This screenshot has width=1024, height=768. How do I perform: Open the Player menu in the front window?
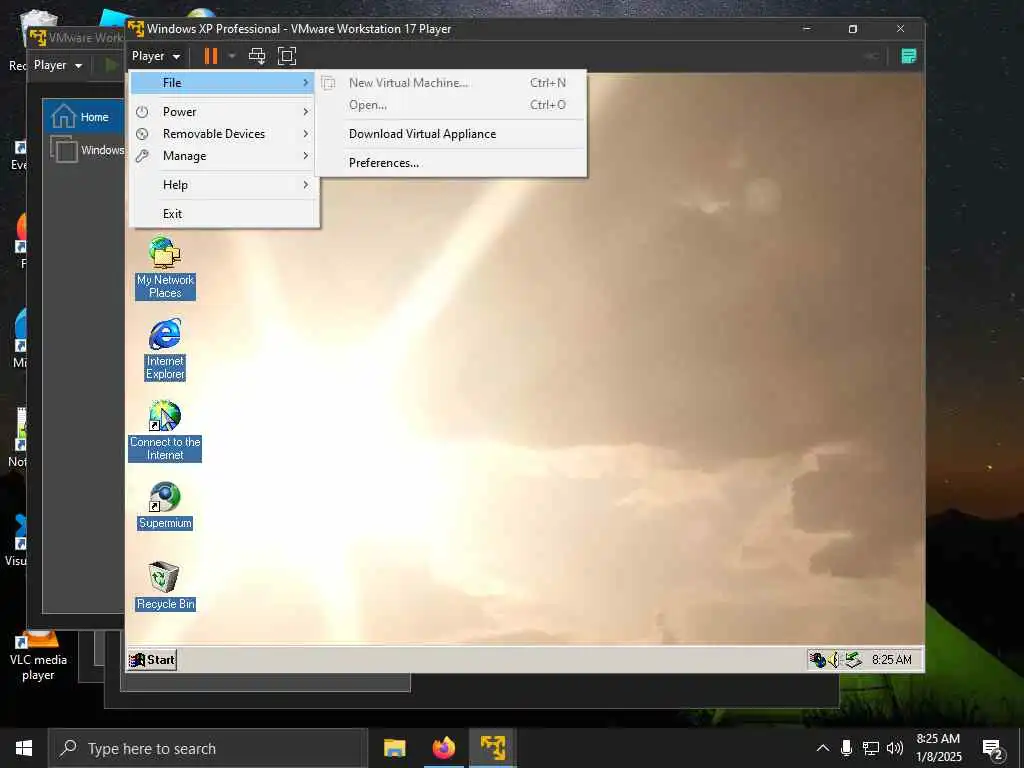click(155, 56)
